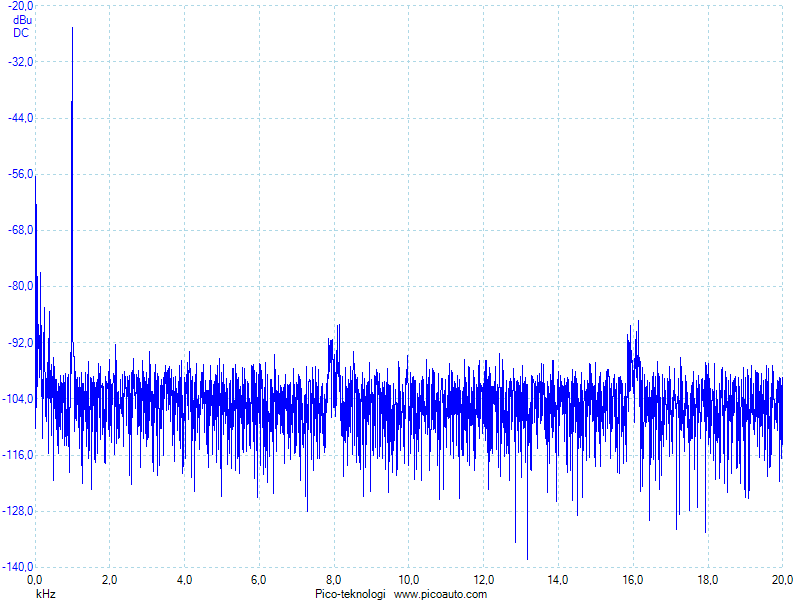Image resolution: width=800 pixels, height=600 pixels.
Task: Click the -80,0 axis label
Action: click(20, 286)
